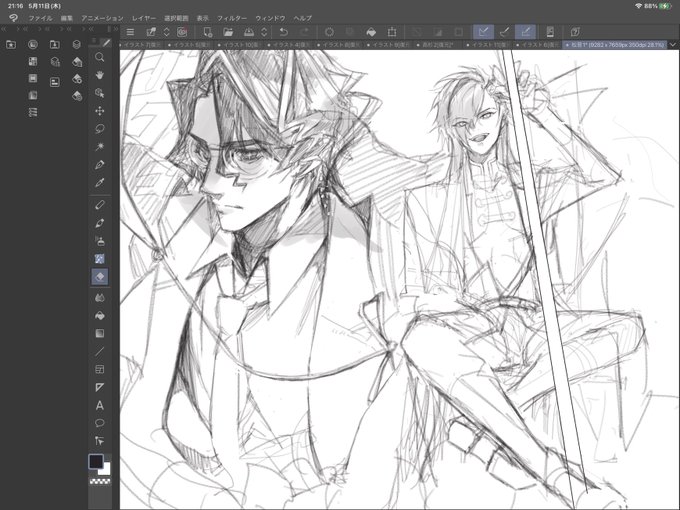Image resolution: width=680 pixels, height=510 pixels.
Task: Open the レイヤー menu
Action: [x=144, y=18]
